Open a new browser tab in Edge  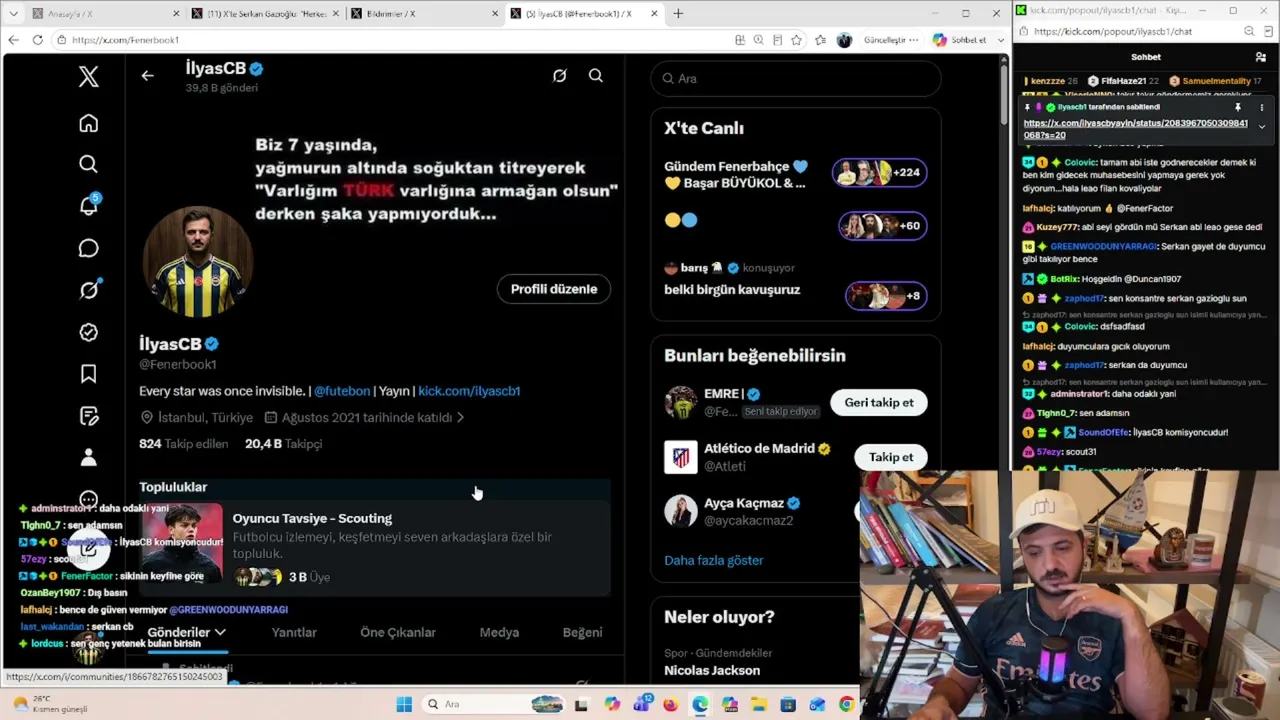point(678,13)
